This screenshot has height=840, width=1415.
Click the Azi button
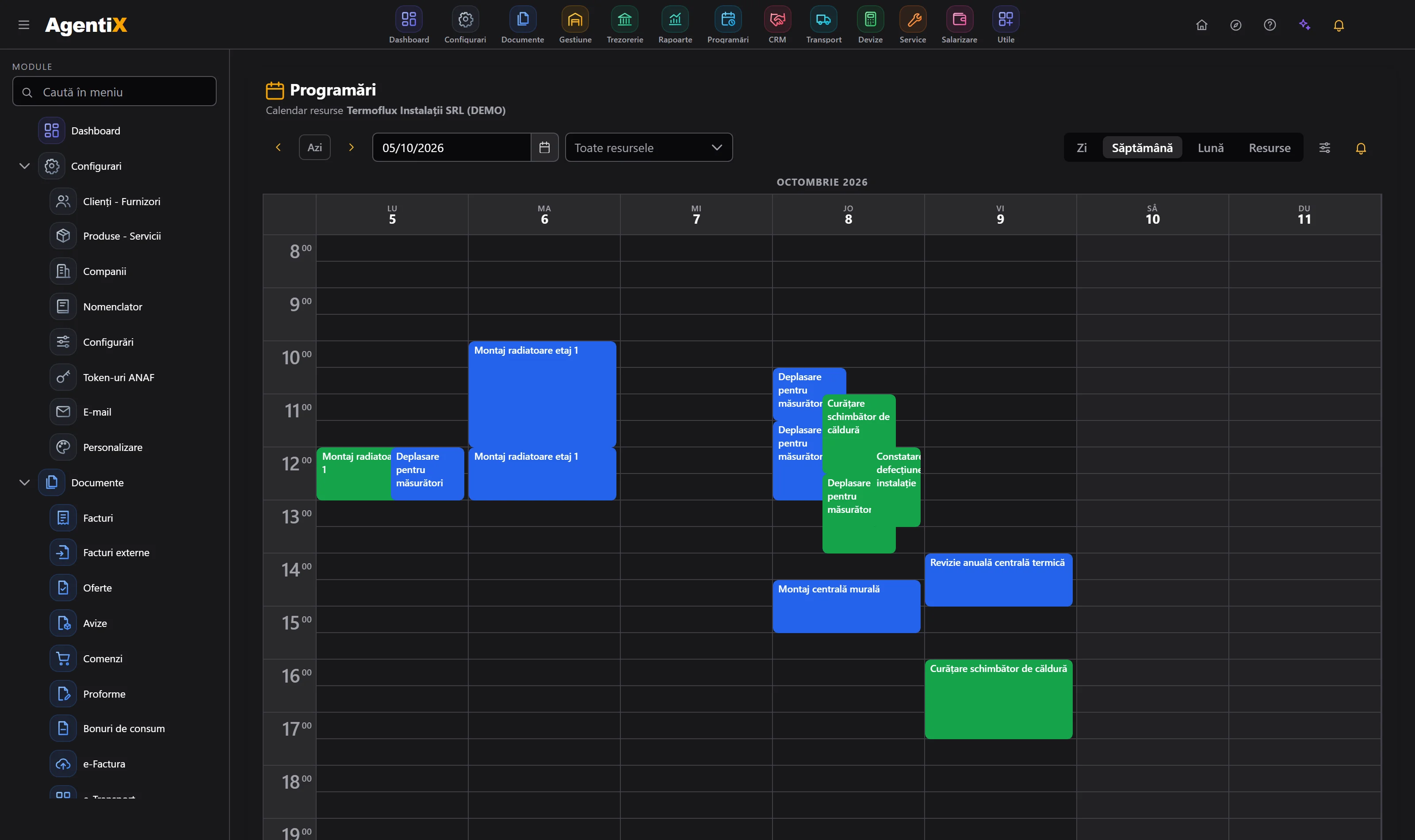pyautogui.click(x=315, y=147)
